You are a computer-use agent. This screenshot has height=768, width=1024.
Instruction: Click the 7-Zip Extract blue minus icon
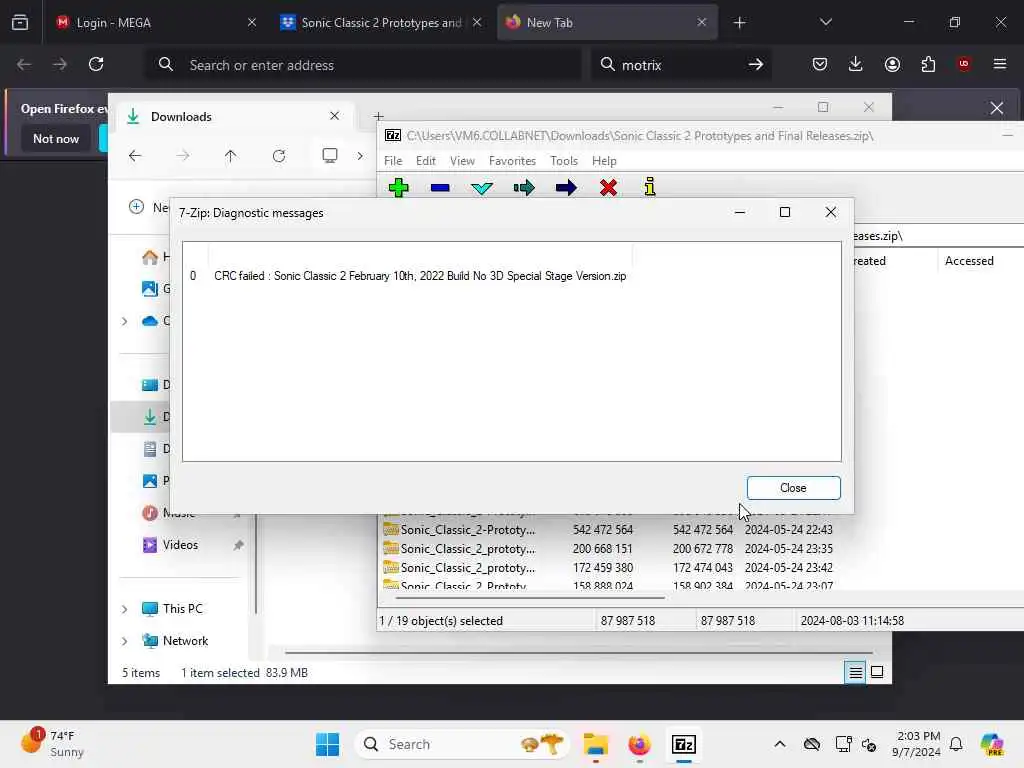(x=440, y=187)
